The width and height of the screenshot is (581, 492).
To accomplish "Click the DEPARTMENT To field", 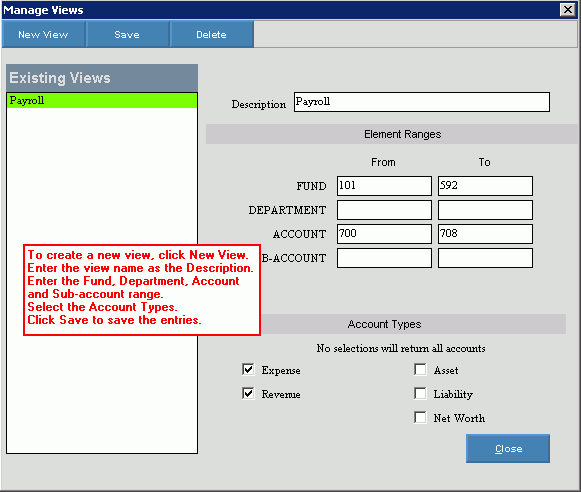I will [485, 210].
